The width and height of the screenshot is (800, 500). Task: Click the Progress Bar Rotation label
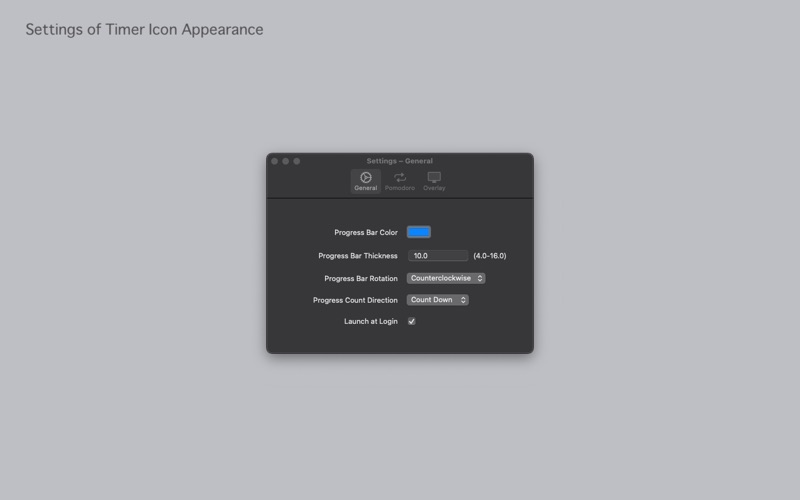pos(361,279)
